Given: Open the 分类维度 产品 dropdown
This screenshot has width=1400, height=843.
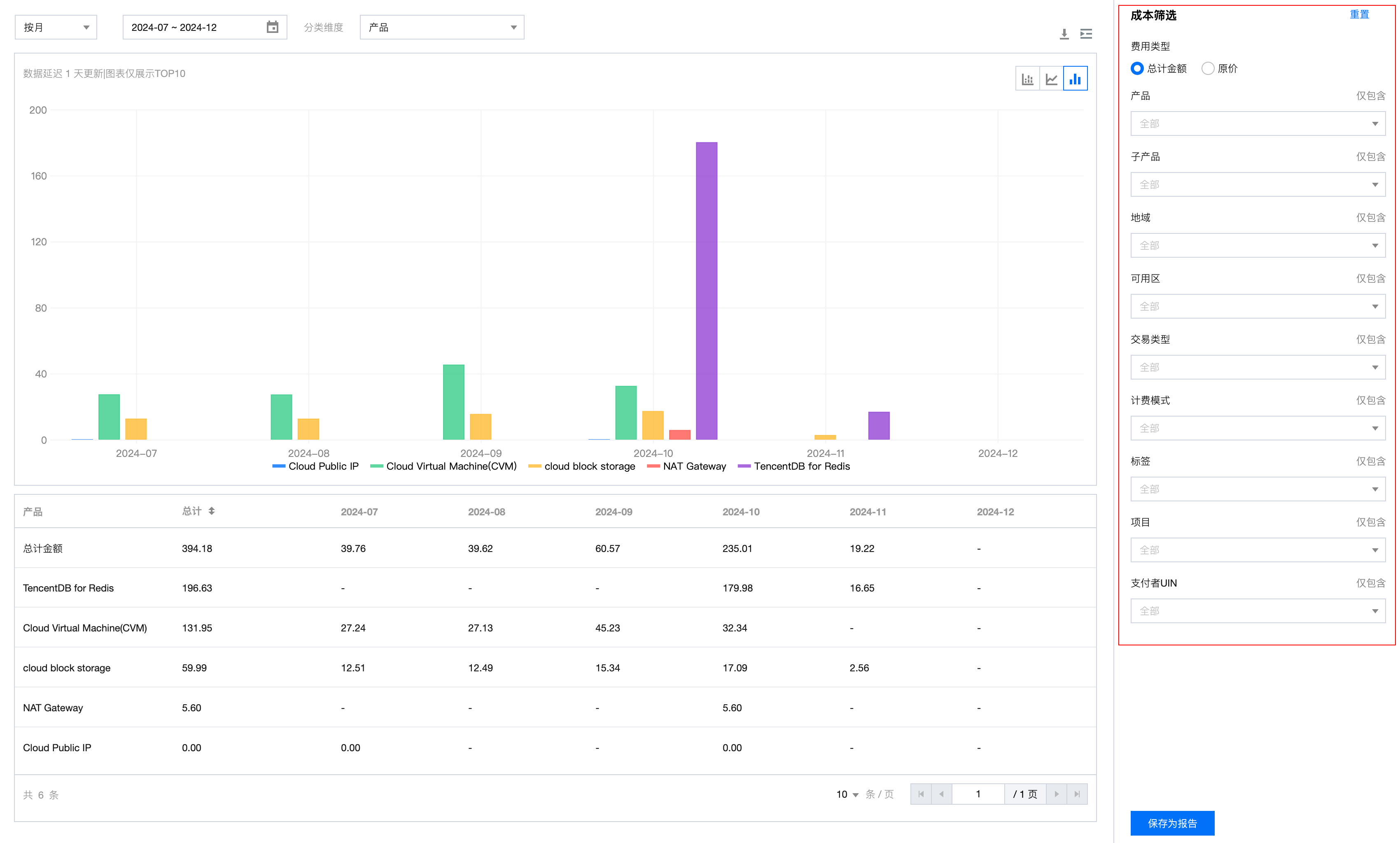Looking at the screenshot, I should pyautogui.click(x=441, y=27).
